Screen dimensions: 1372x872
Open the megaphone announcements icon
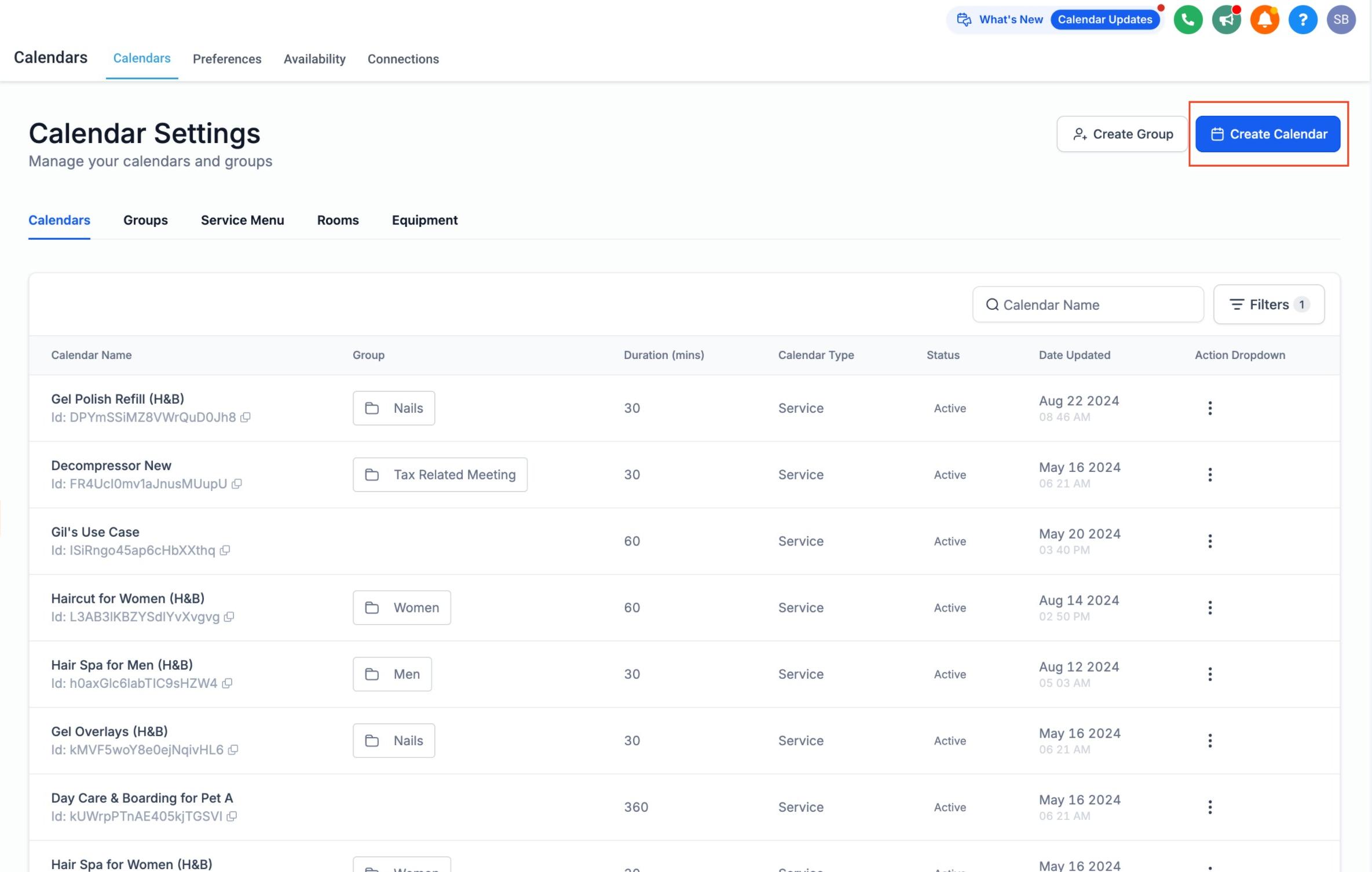coord(1226,20)
